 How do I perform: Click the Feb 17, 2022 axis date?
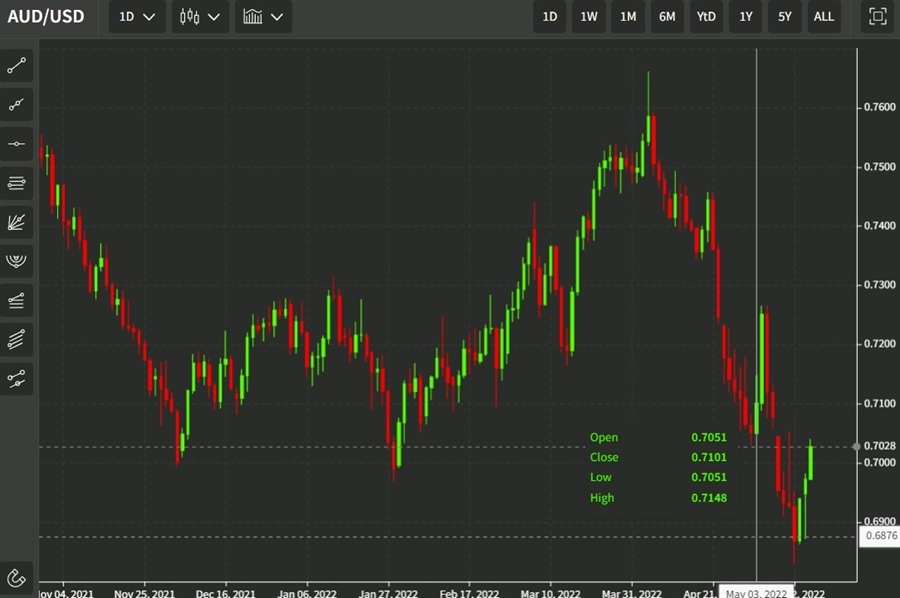[469, 593]
